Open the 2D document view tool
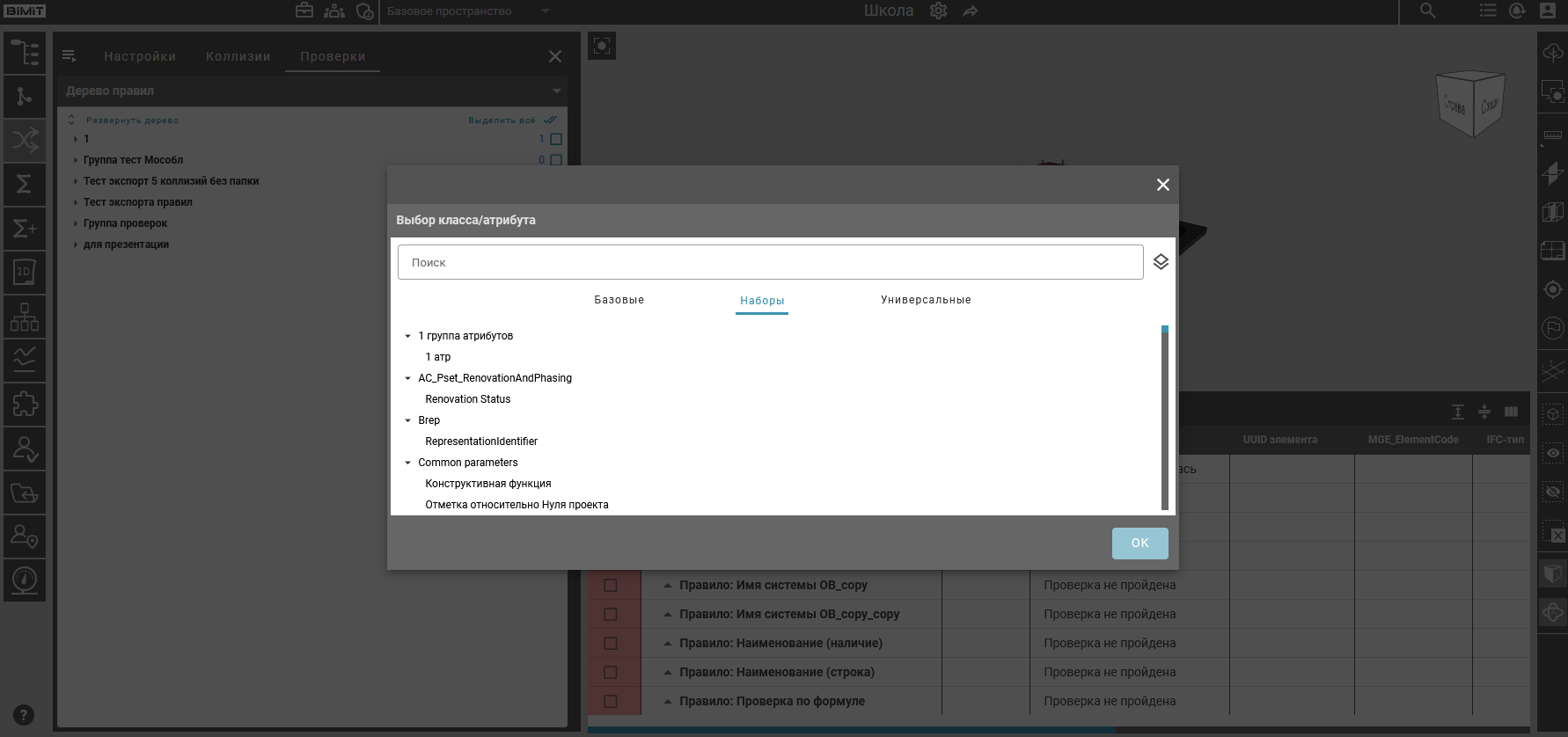The width and height of the screenshot is (1568, 737). pos(25,273)
